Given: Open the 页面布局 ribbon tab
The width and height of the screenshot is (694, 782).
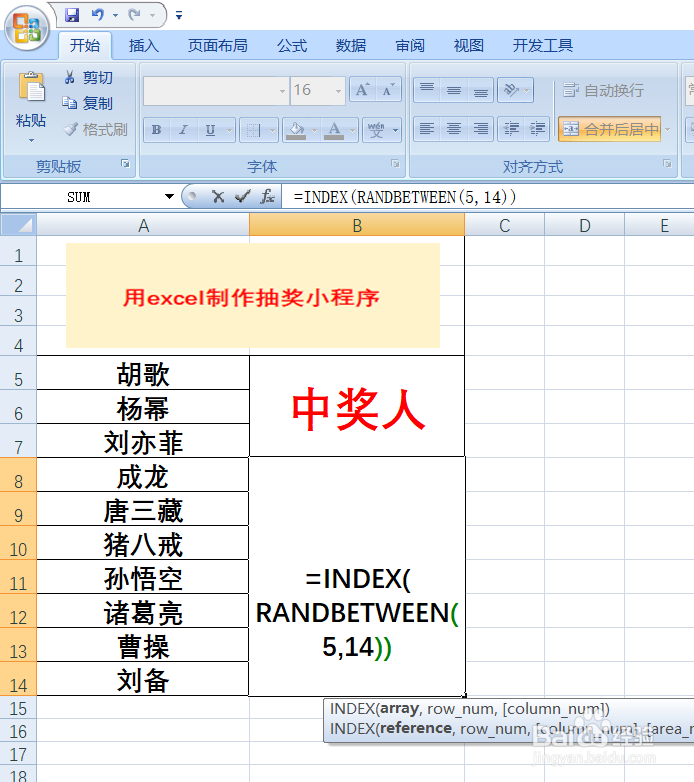Looking at the screenshot, I should point(218,46).
